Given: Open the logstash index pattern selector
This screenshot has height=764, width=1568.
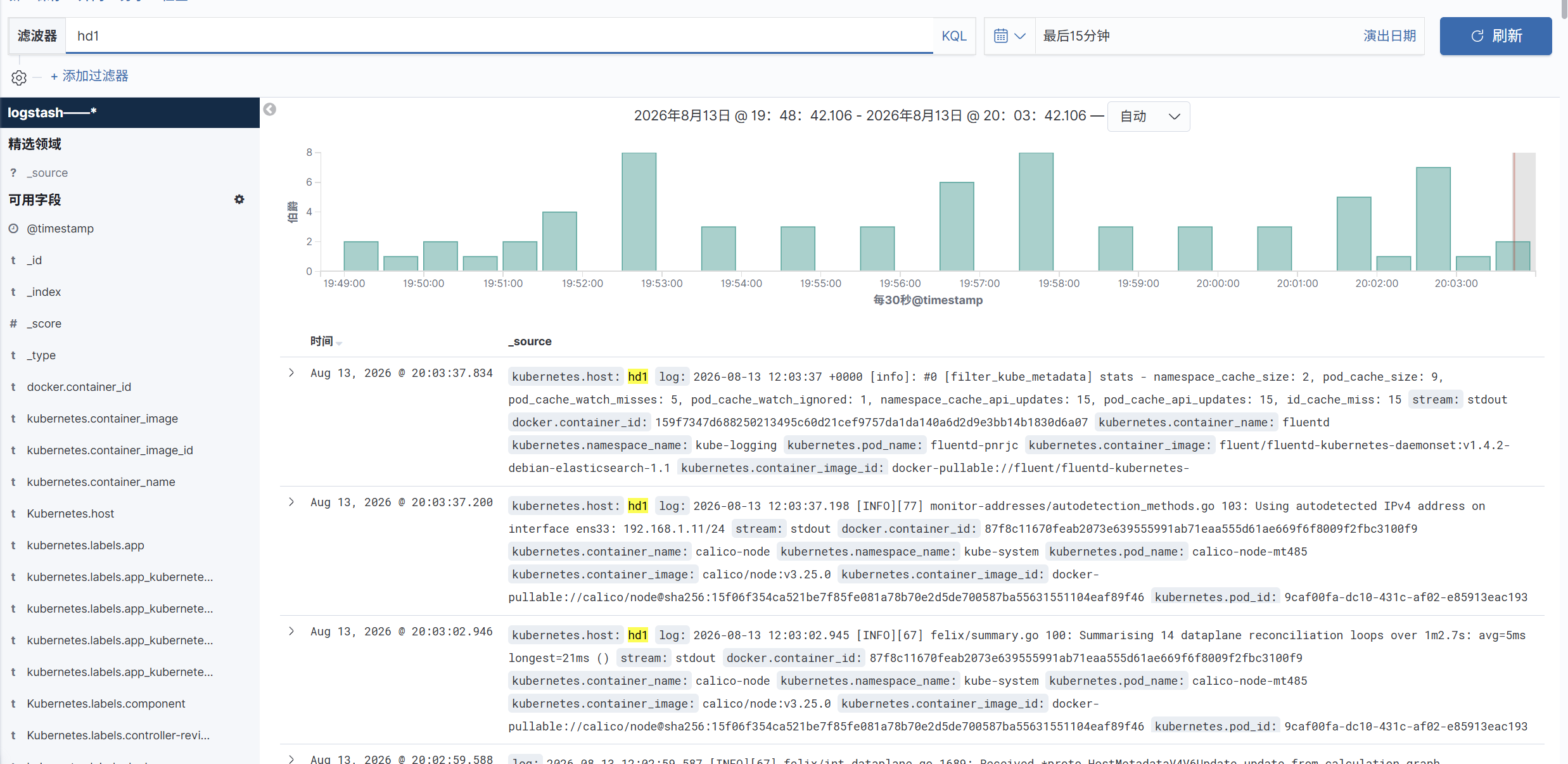Looking at the screenshot, I should click(x=130, y=113).
